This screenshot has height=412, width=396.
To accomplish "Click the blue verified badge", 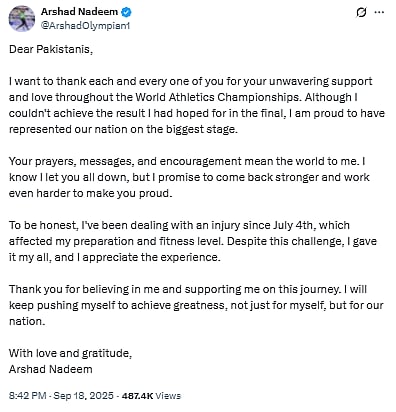I will (126, 12).
